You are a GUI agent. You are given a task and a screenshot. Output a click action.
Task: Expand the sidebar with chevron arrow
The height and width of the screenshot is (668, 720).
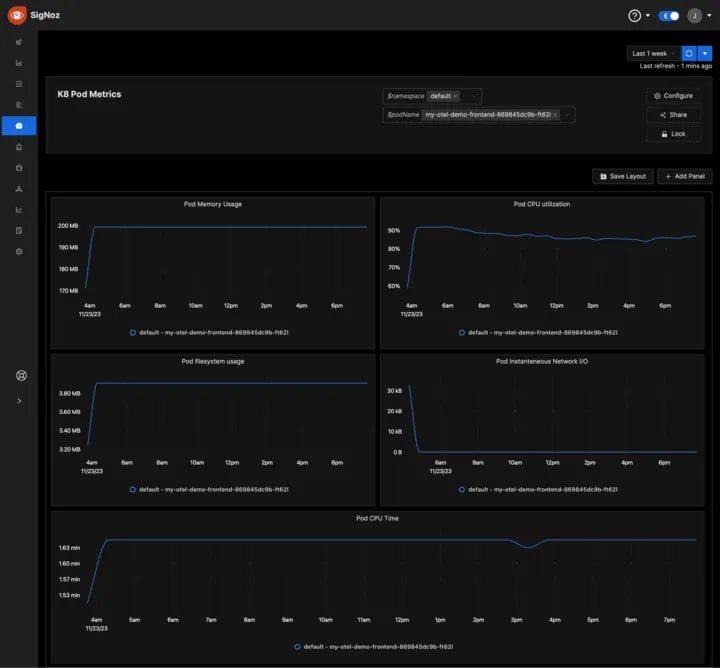tap(19, 401)
